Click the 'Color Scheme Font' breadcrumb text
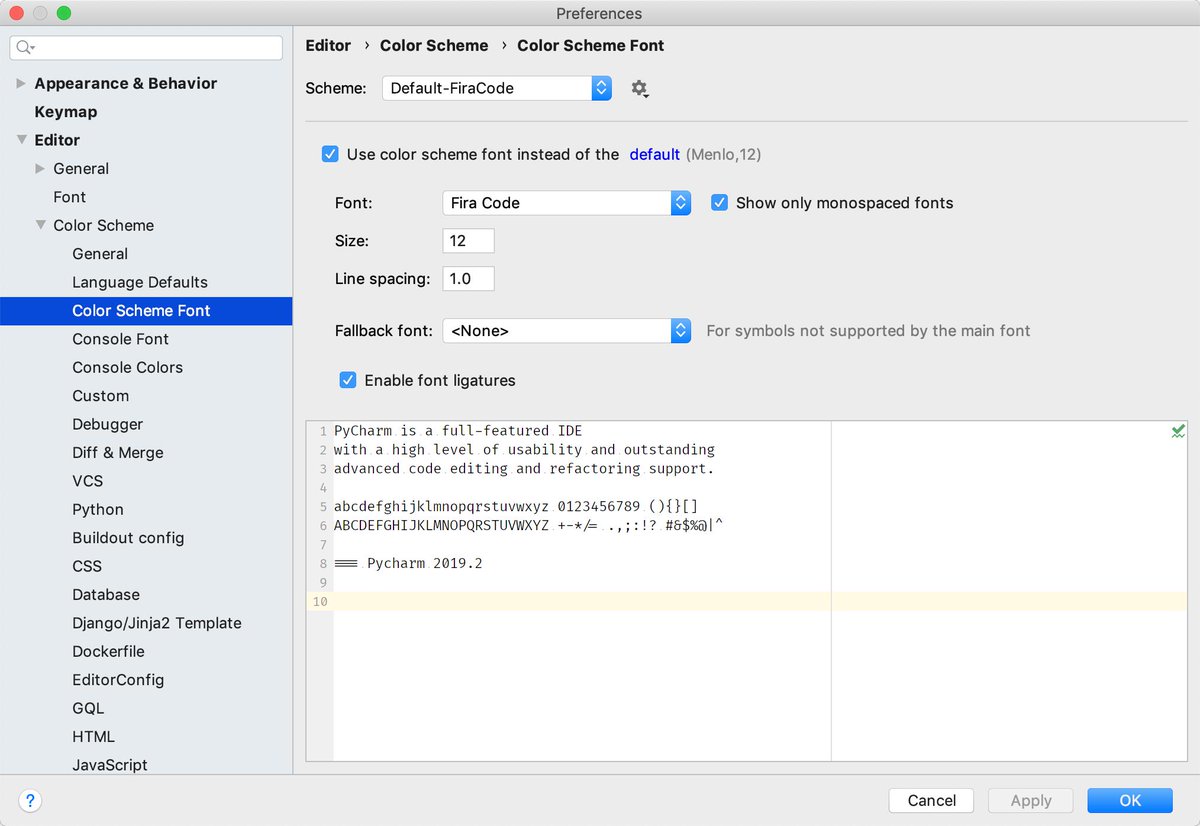 pos(591,45)
